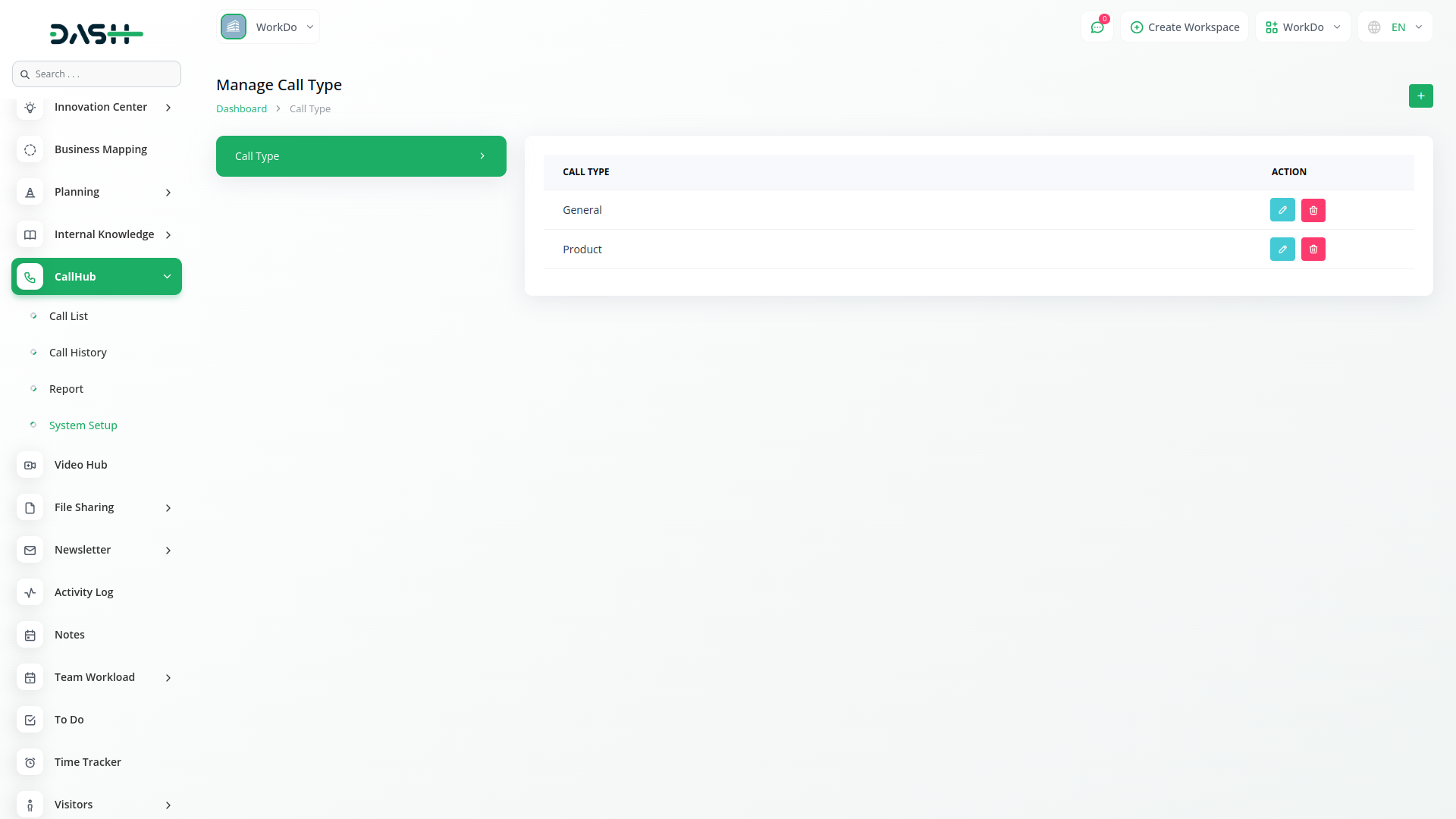Expand the Internal Knowledge submenu arrow

[x=168, y=235]
